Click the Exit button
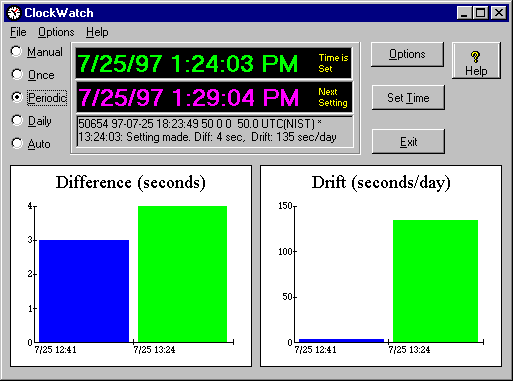 pos(408,142)
